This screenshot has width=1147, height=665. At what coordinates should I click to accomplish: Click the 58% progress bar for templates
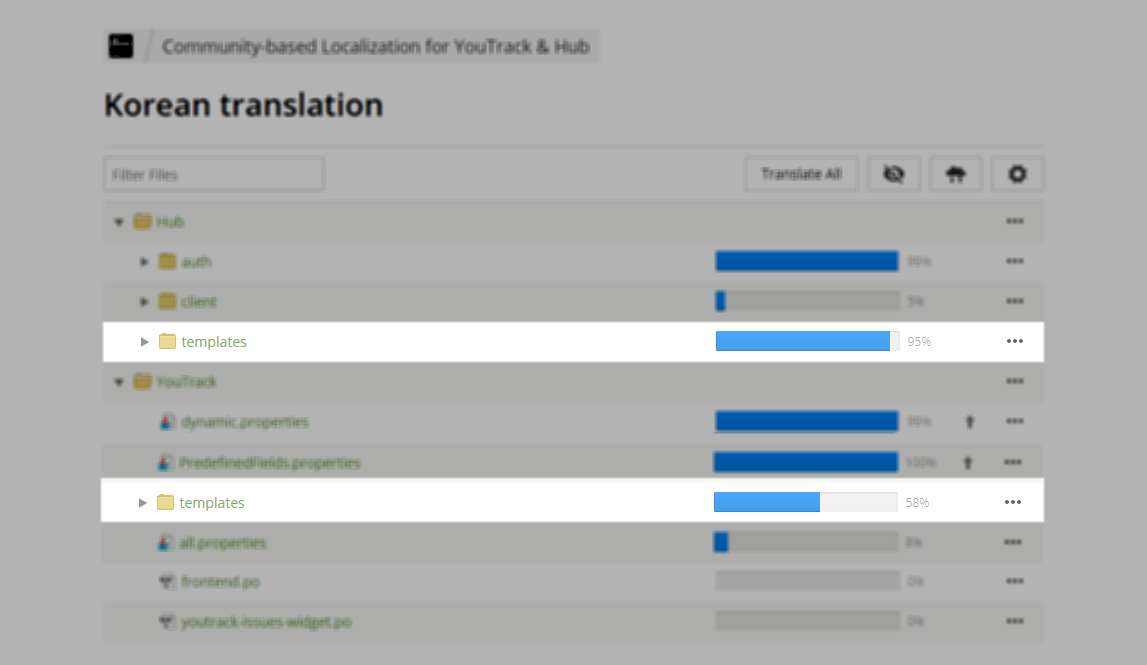click(x=805, y=501)
